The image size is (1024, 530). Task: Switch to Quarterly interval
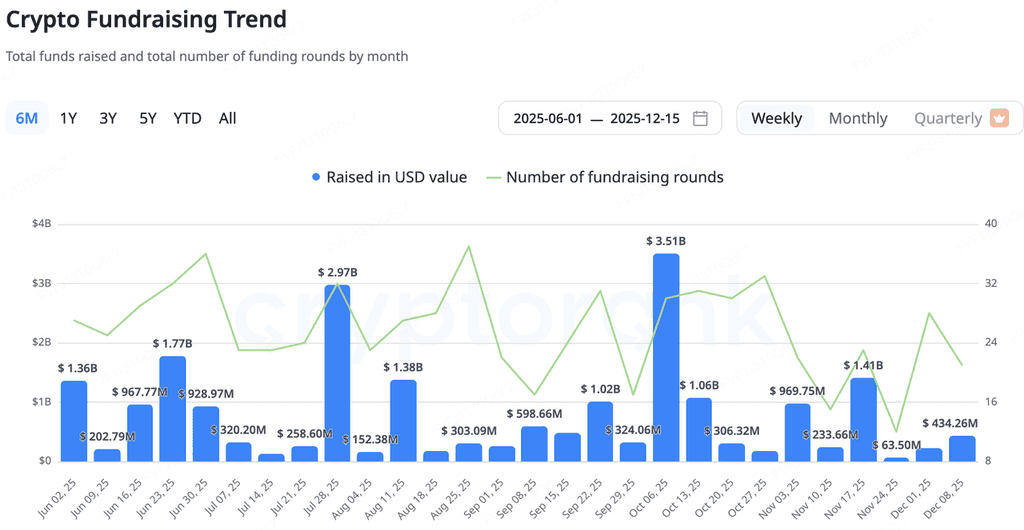point(948,118)
